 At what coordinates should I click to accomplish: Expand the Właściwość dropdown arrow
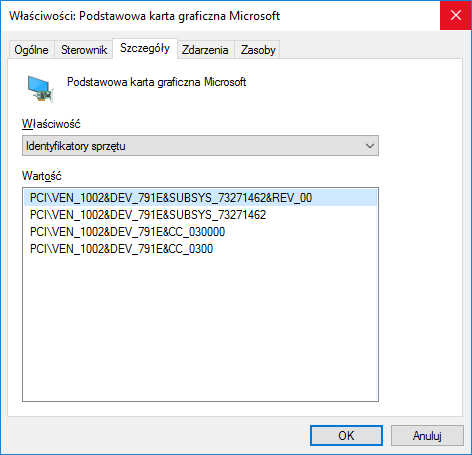point(369,146)
